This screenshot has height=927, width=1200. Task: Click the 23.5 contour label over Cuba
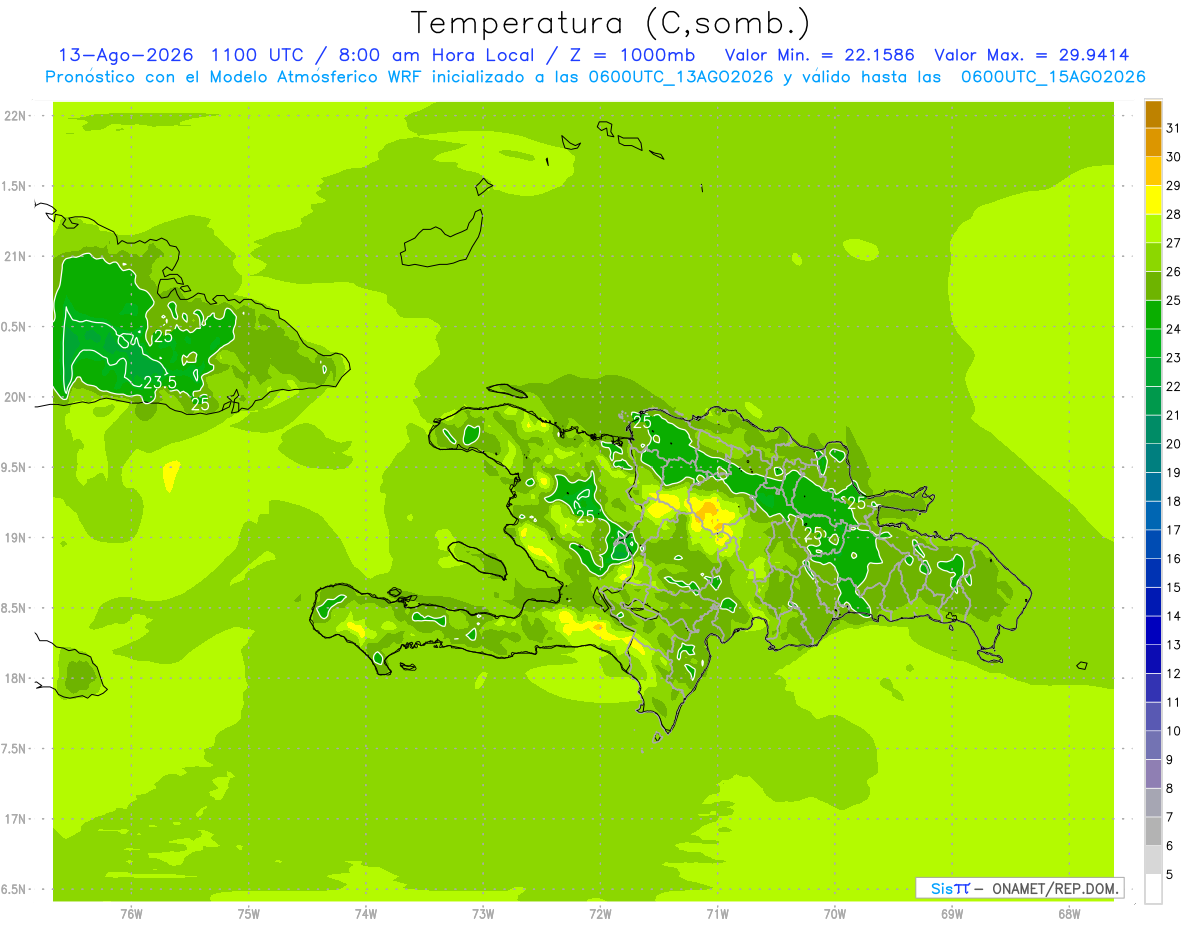[160, 382]
